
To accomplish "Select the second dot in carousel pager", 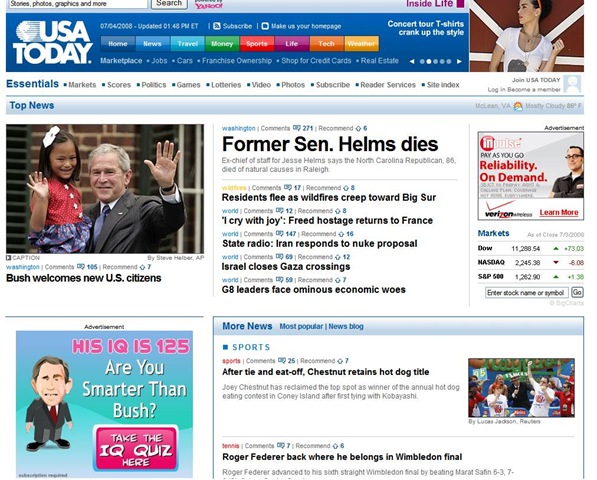I will [x=429, y=61].
